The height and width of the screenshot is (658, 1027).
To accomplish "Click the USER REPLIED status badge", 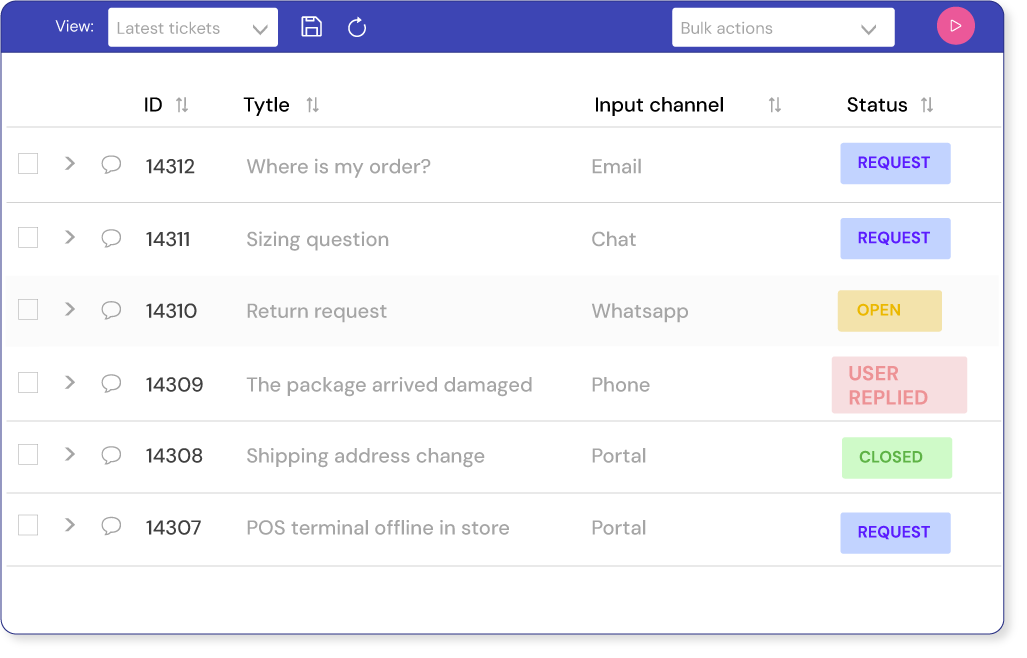I will (x=899, y=385).
